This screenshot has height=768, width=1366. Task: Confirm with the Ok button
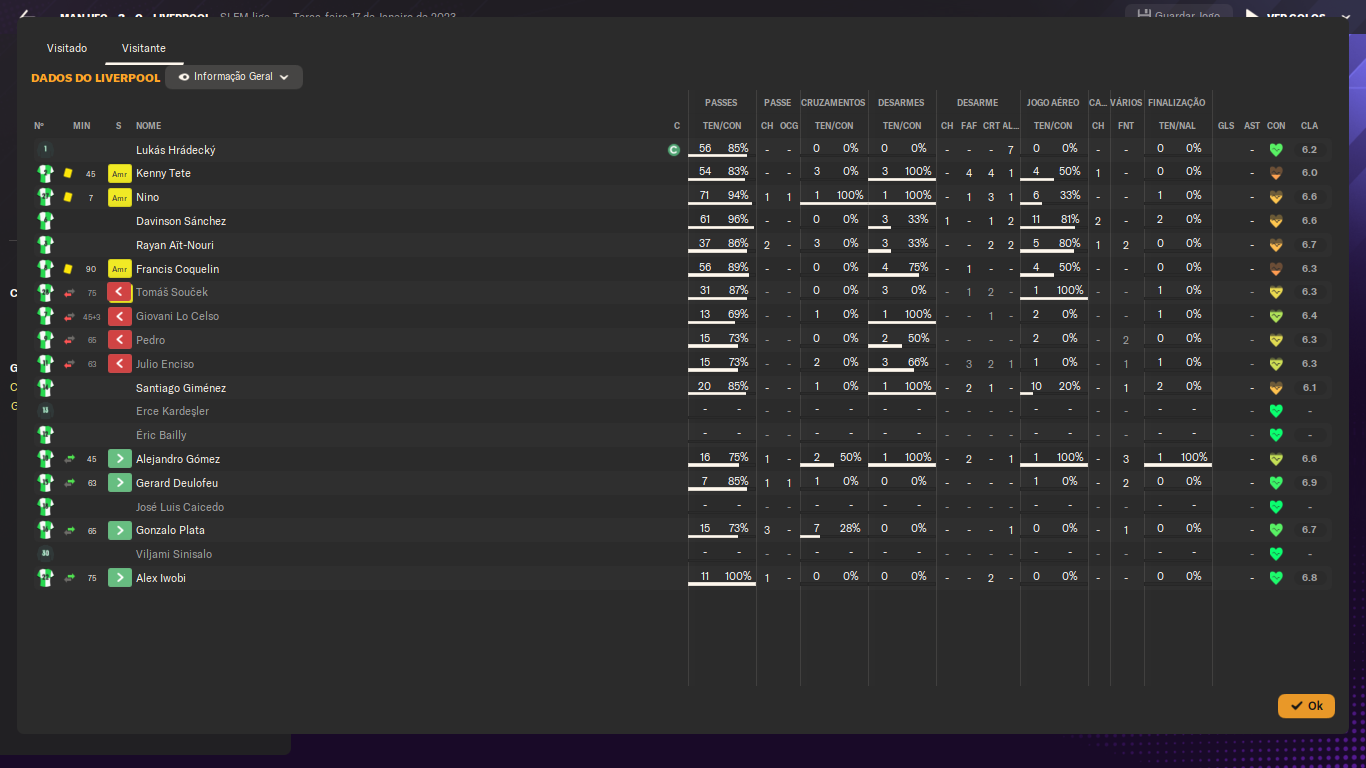1306,706
